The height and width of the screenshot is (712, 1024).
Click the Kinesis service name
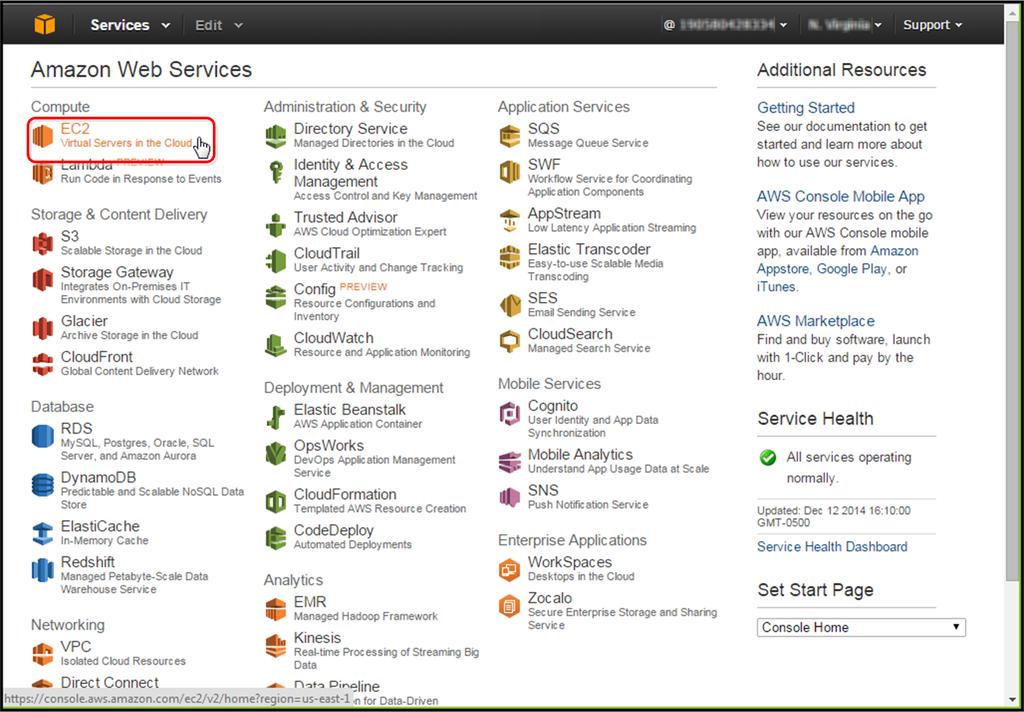click(x=317, y=638)
